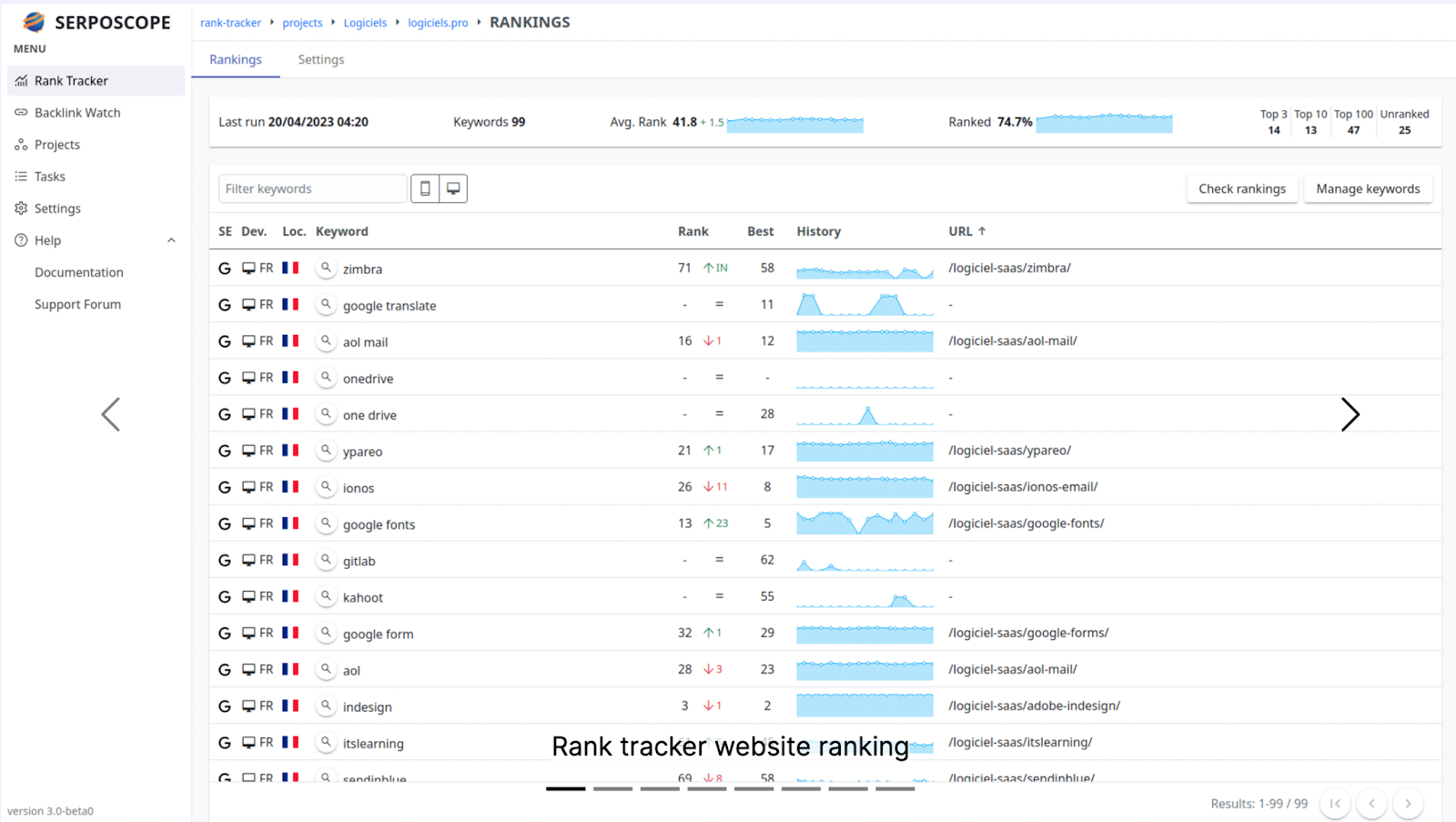Click French flag in google fonts row

click(290, 523)
